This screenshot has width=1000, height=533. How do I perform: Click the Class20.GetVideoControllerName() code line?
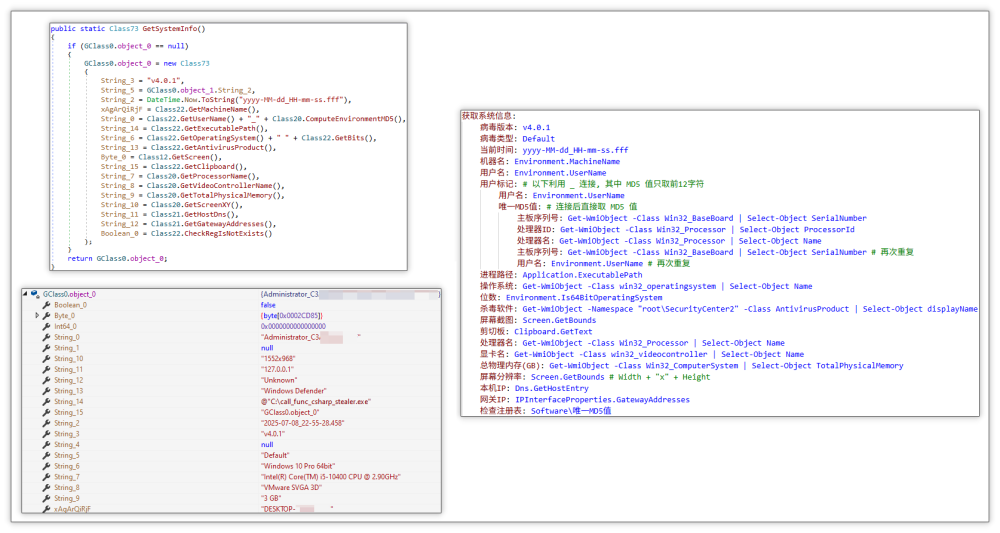click(193, 186)
